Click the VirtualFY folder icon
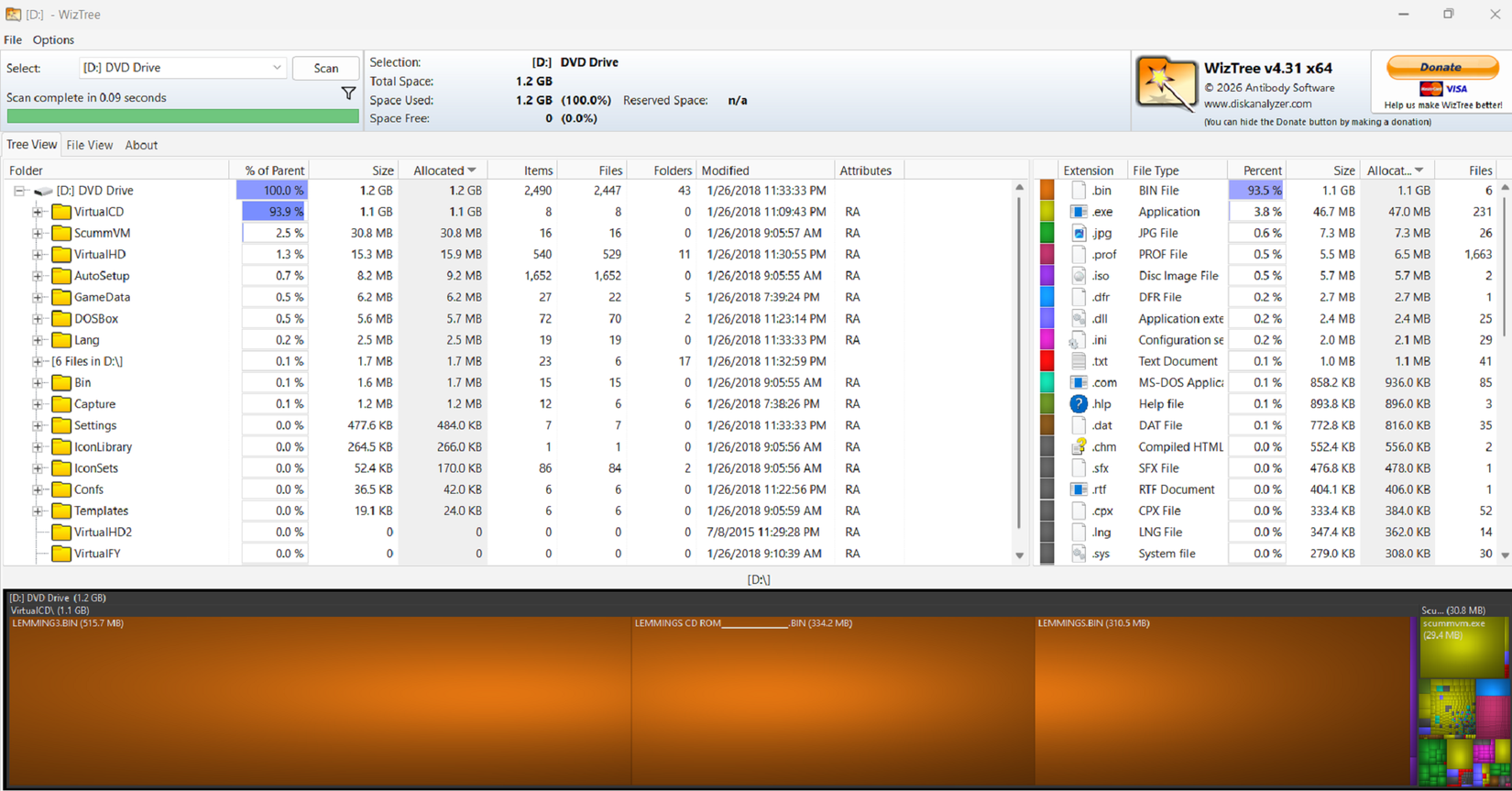1512x791 pixels. [61, 554]
